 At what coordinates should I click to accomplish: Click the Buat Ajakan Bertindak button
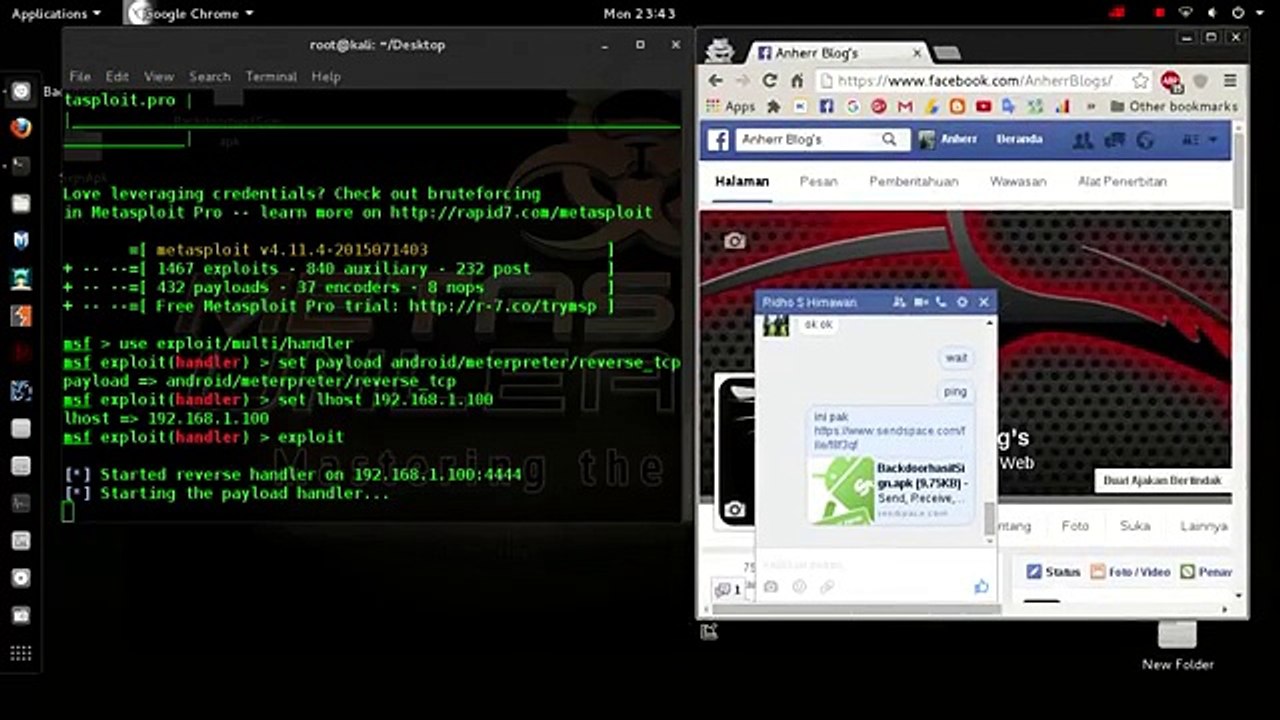[x=1162, y=480]
